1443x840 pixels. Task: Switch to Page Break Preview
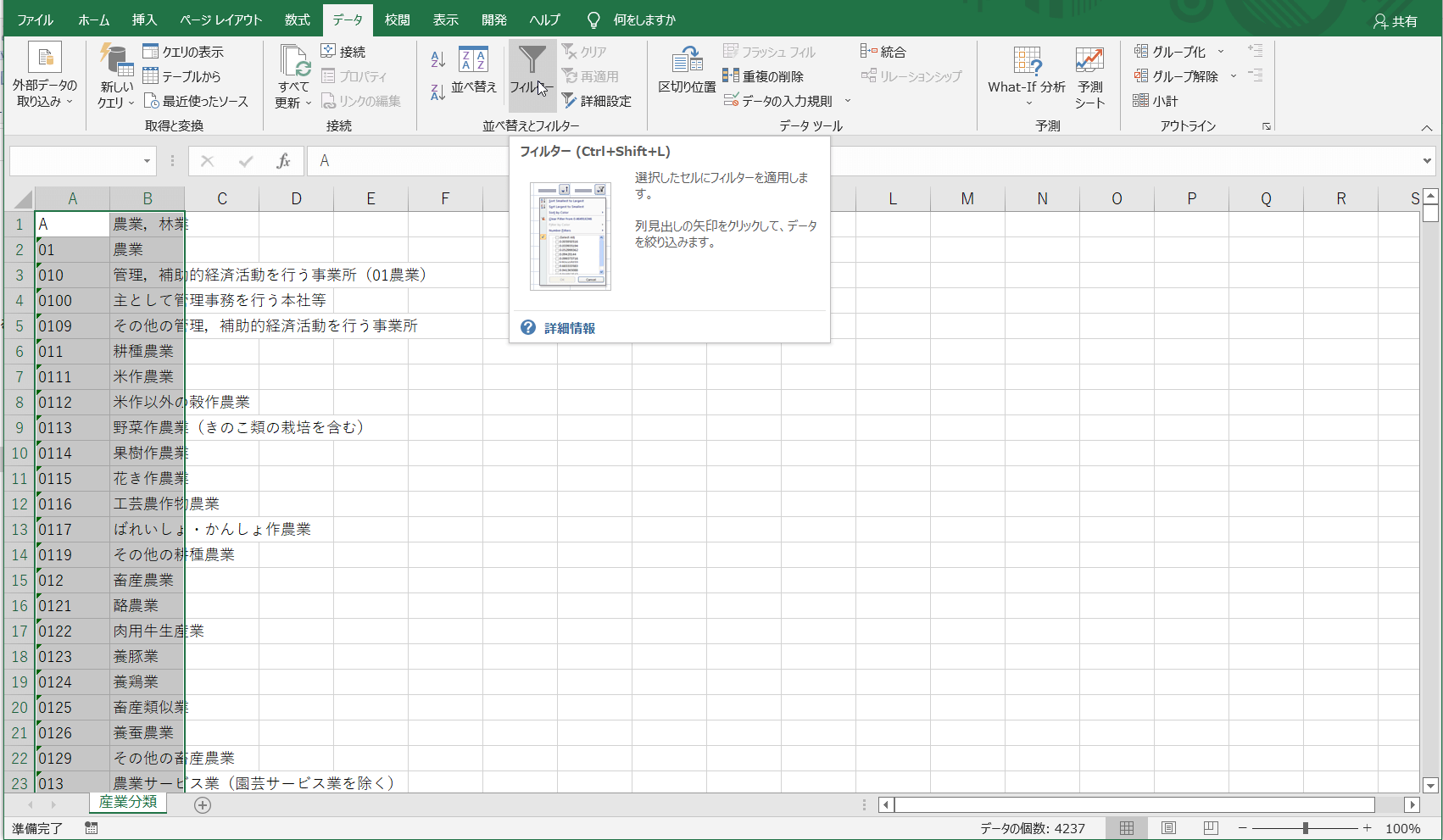(x=1211, y=828)
